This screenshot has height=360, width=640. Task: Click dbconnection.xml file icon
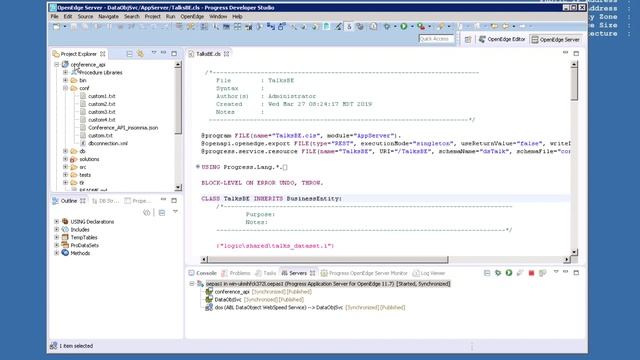pos(83,143)
